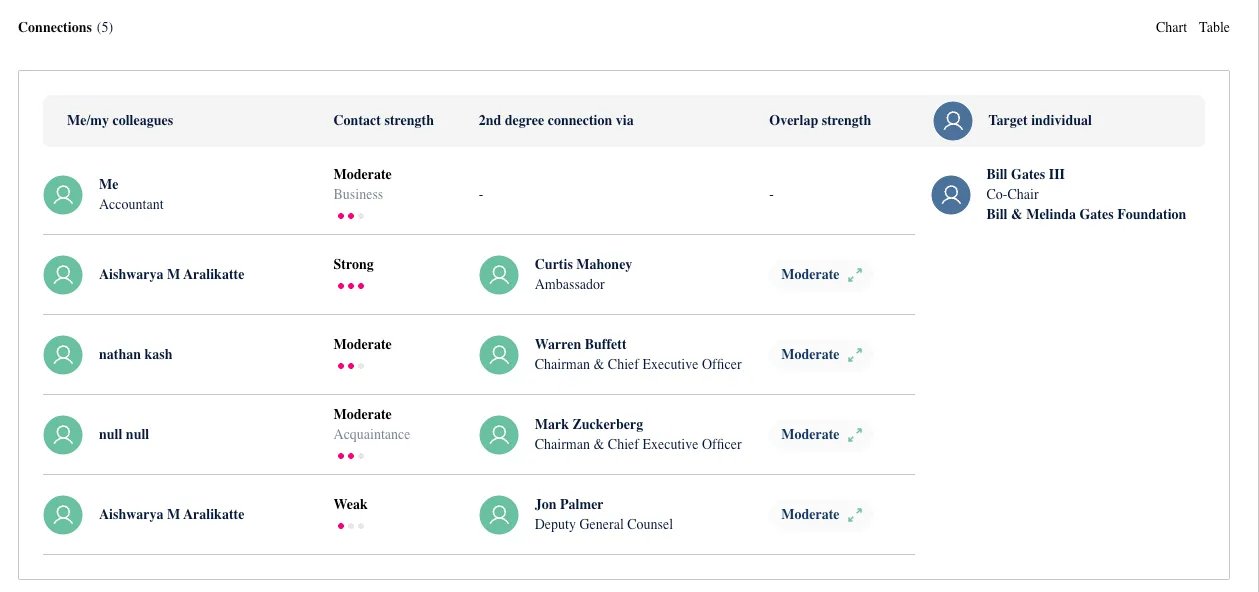1259x592 pixels.
Task: Open the Moderate overlap badge in the Mark Zuckerberg row
Action: pyautogui.click(x=821, y=435)
